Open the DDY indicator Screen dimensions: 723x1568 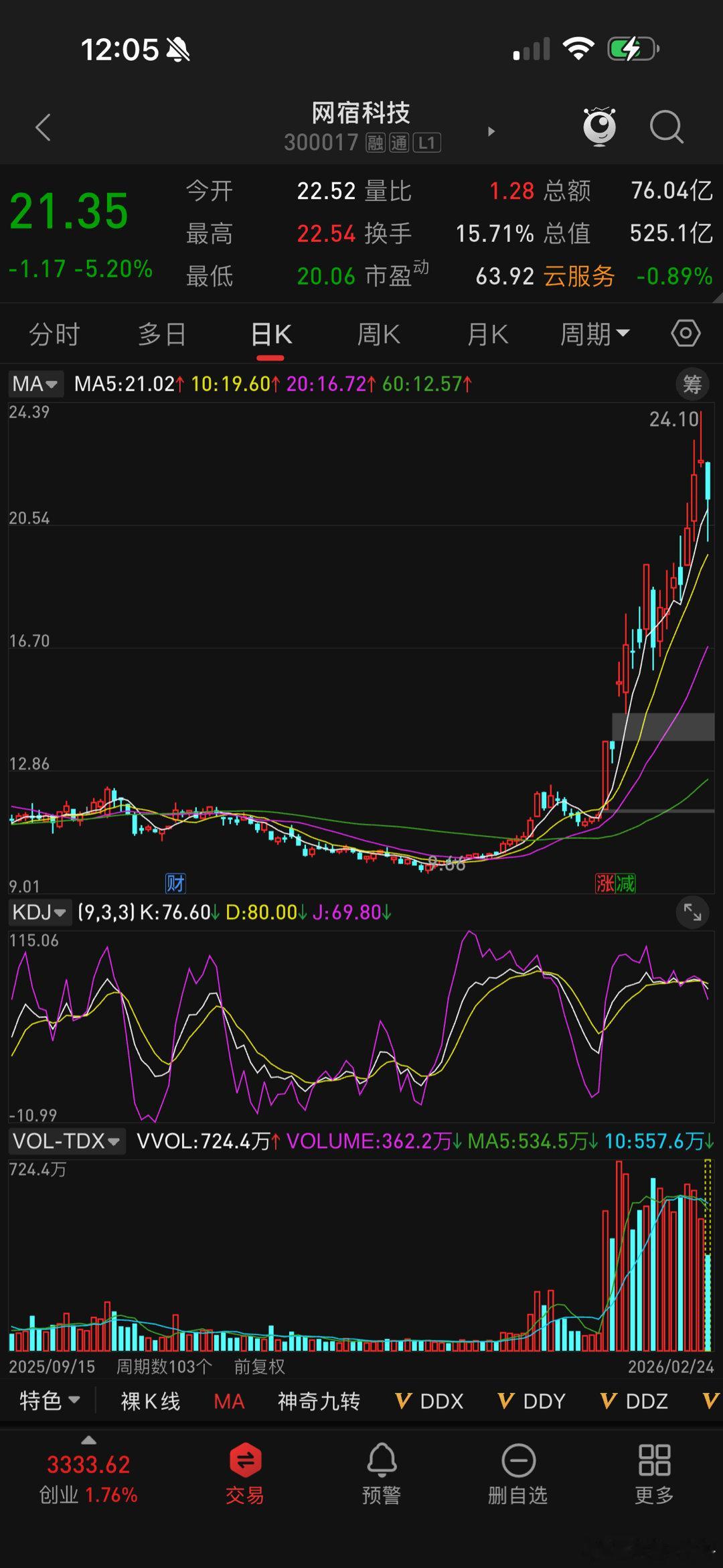point(532,1401)
